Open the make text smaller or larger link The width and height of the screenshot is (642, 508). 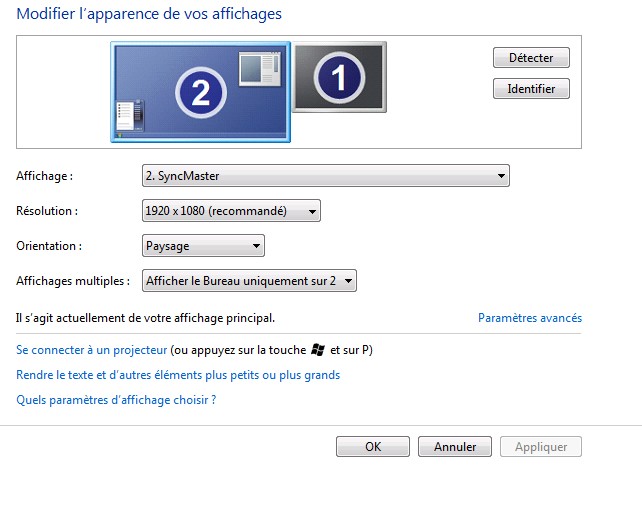(178, 375)
